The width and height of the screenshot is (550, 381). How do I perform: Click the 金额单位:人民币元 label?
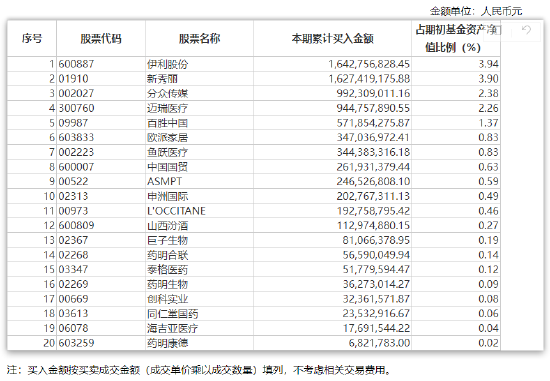(476, 11)
